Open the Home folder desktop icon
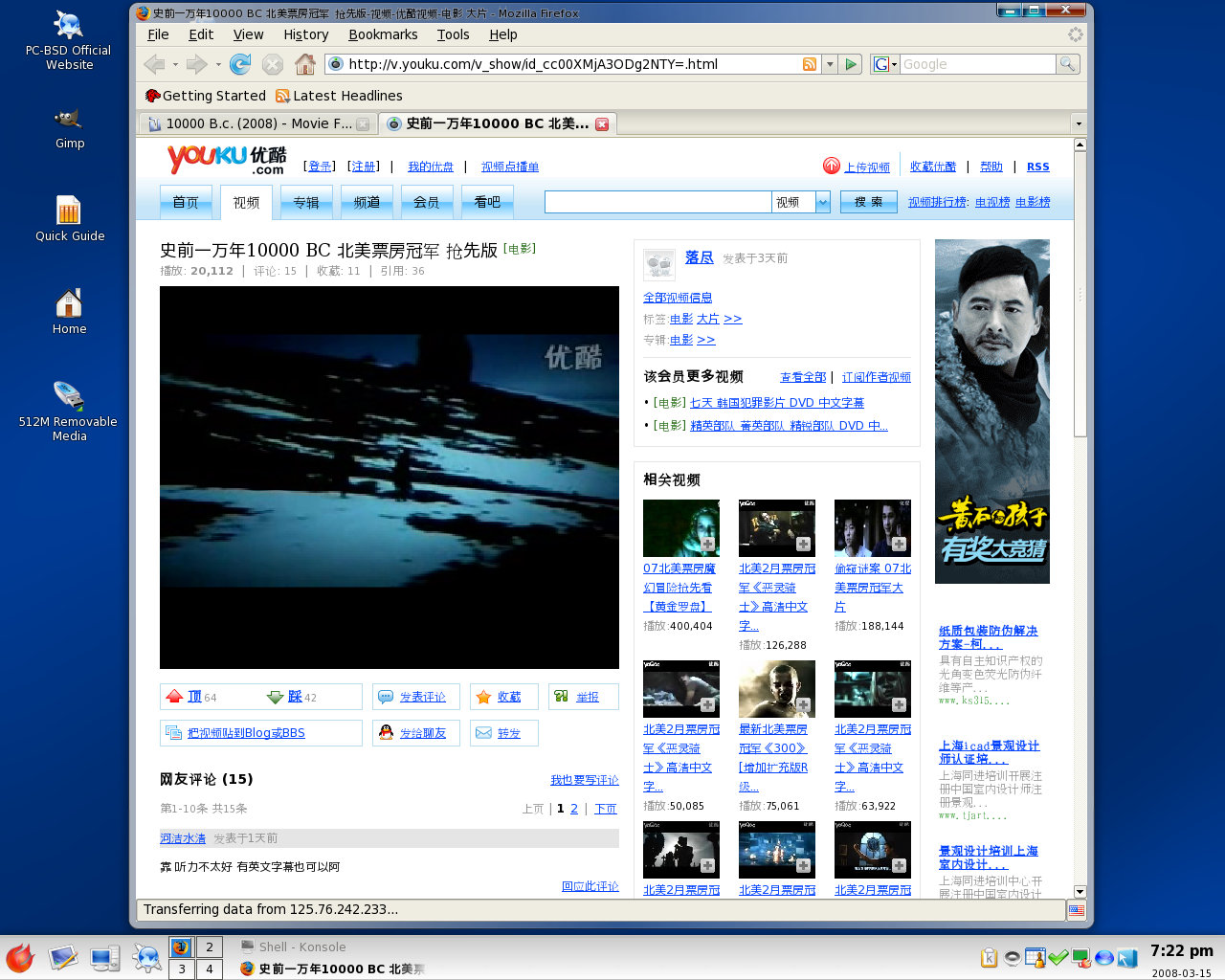This screenshot has height=980, width=1225. [x=69, y=310]
